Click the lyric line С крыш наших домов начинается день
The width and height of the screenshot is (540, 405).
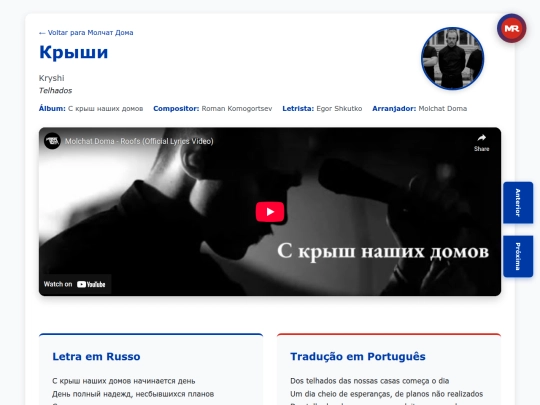click(124, 381)
